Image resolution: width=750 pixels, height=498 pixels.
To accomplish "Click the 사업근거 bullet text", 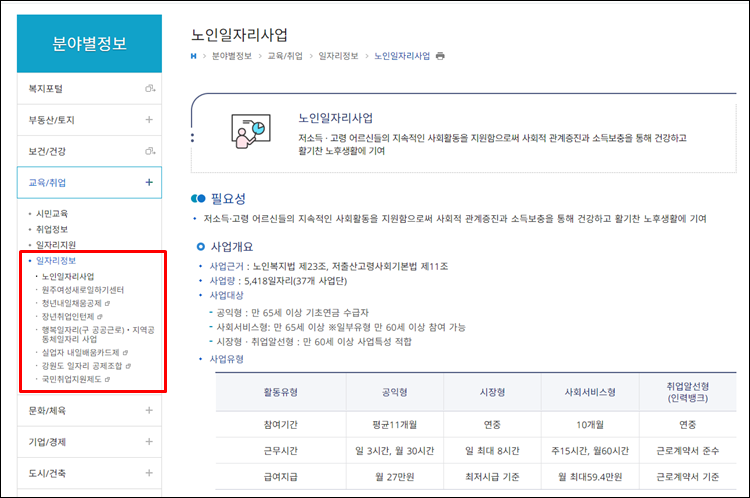I will pos(329,266).
